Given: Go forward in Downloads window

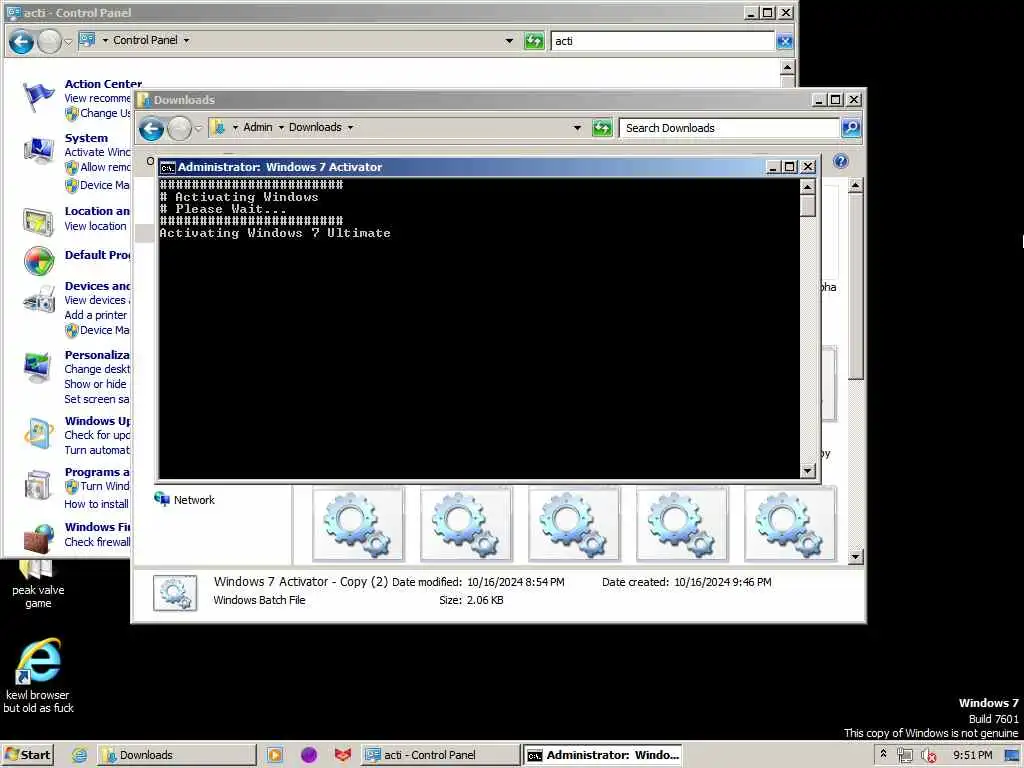Looking at the screenshot, I should tap(179, 129).
